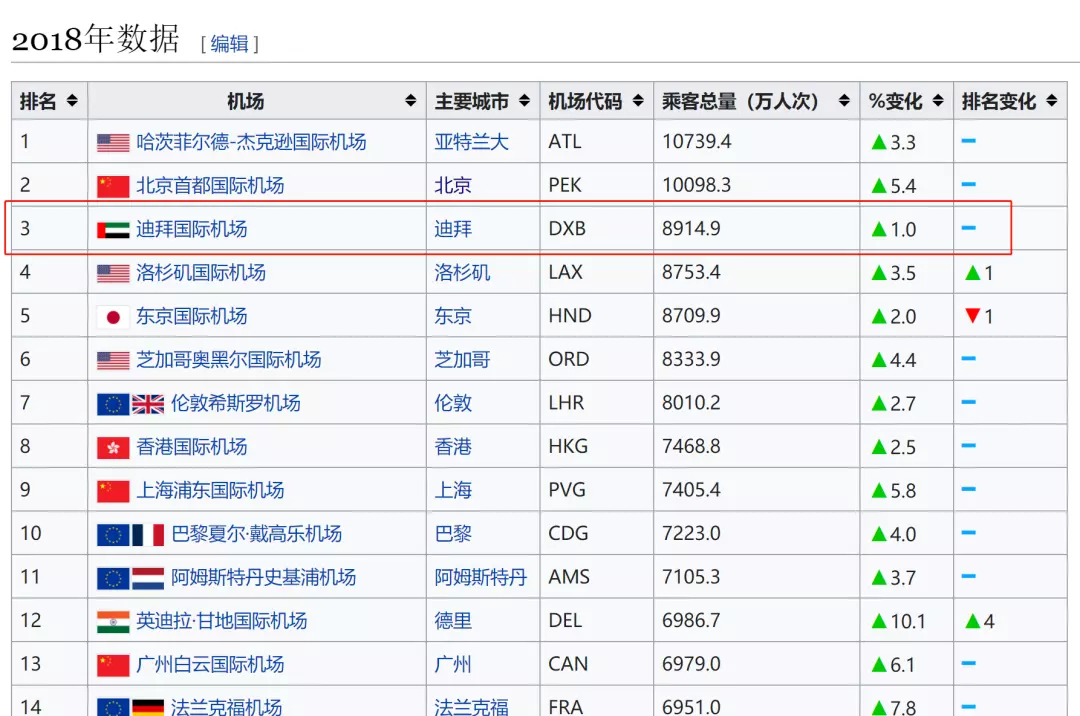Open city link 迪拜

[x=453, y=229]
